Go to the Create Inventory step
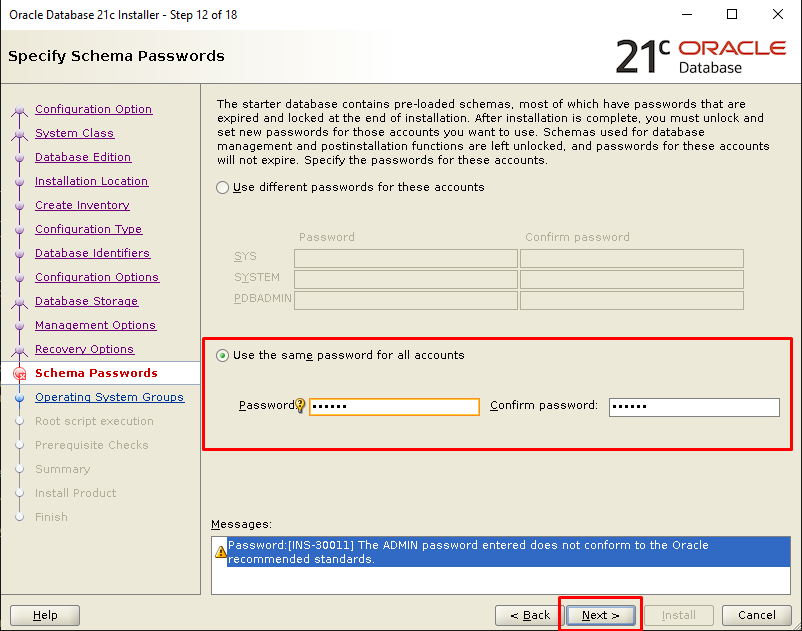The image size is (802, 631). point(82,205)
